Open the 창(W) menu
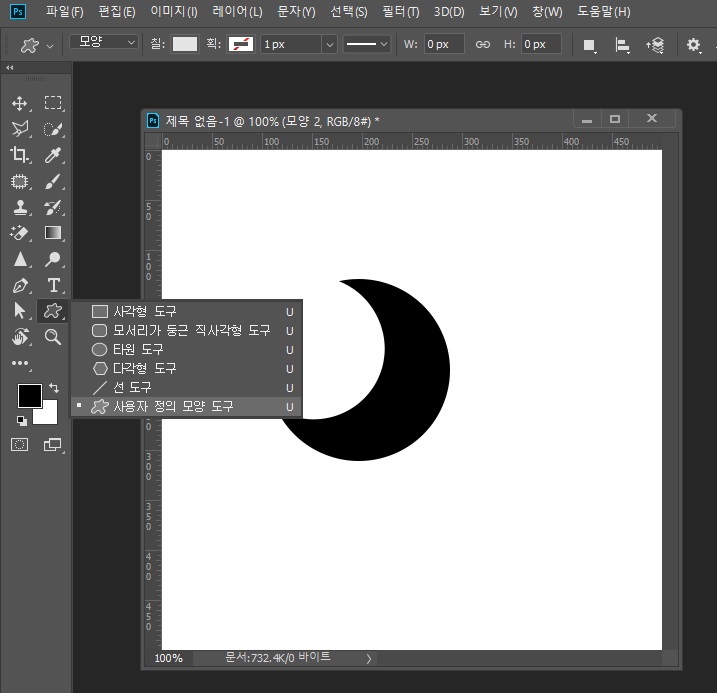 pos(547,11)
